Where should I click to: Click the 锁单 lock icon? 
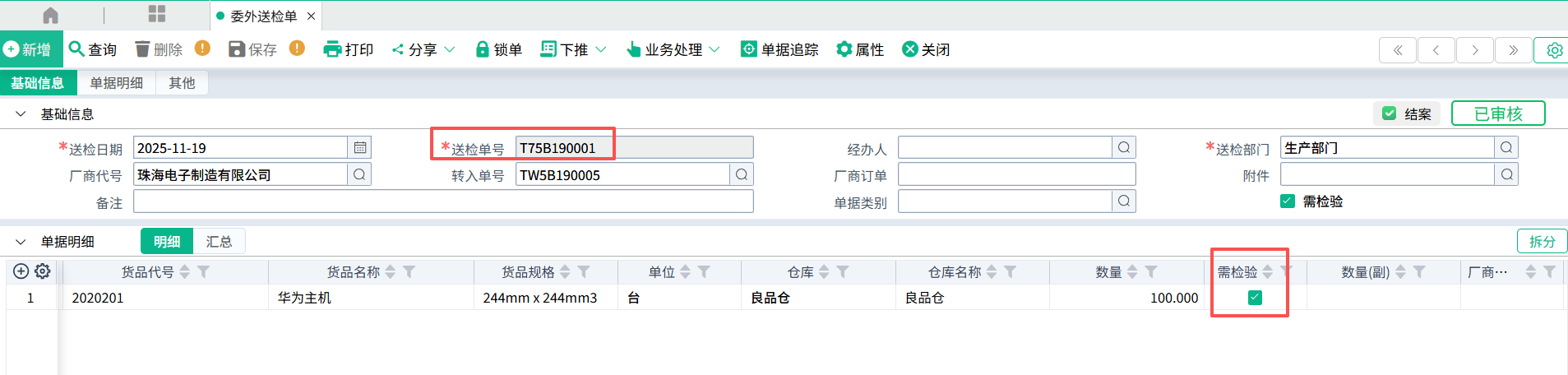pos(483,49)
